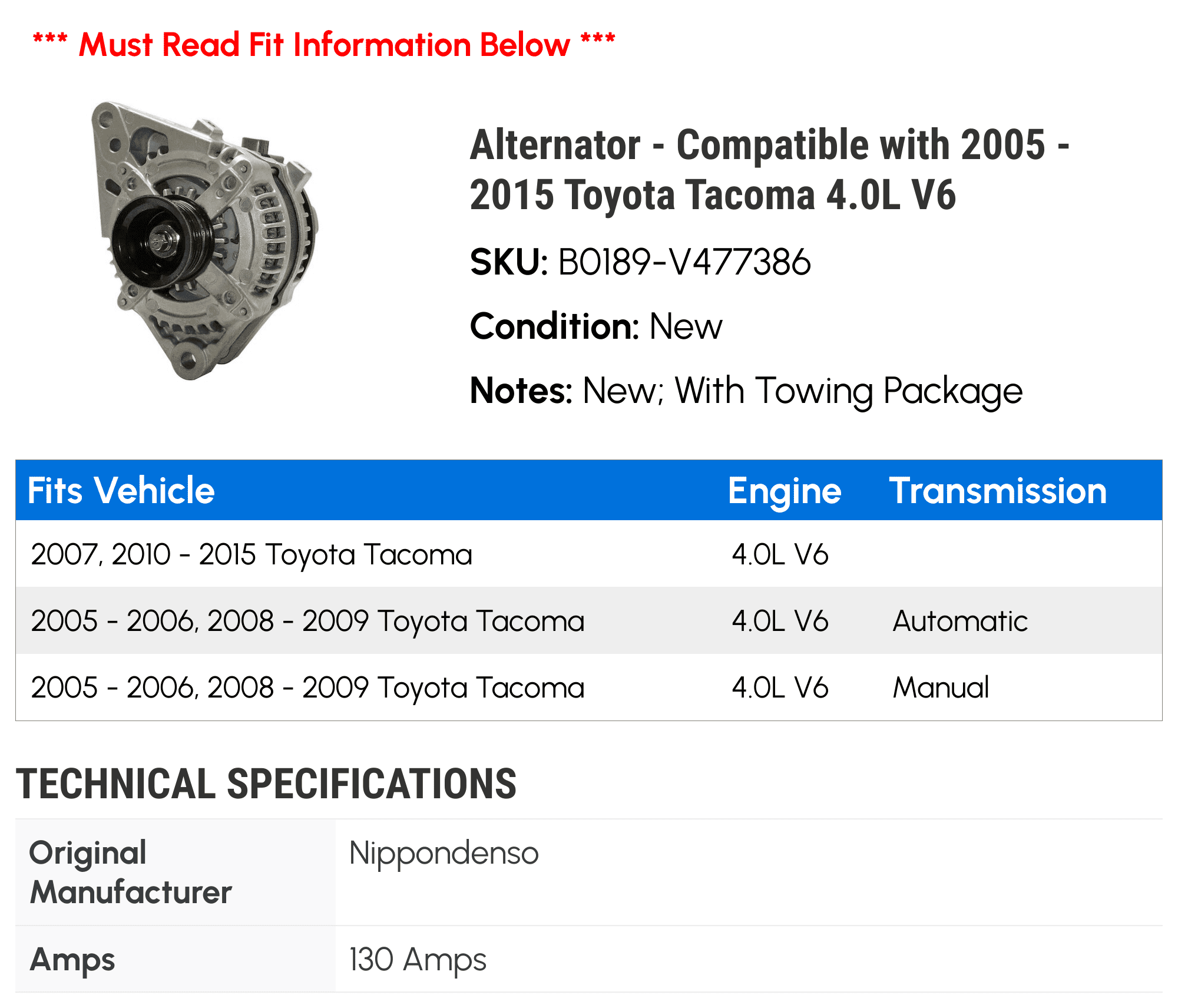Click the Nippondenso manufacturer value
Viewport: 1178px width, 1008px height.
[444, 853]
